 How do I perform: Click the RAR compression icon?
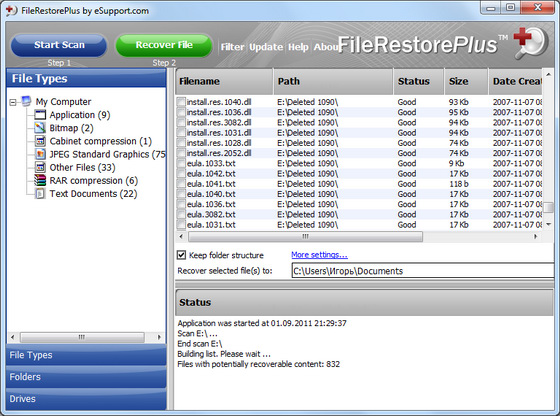(40, 180)
